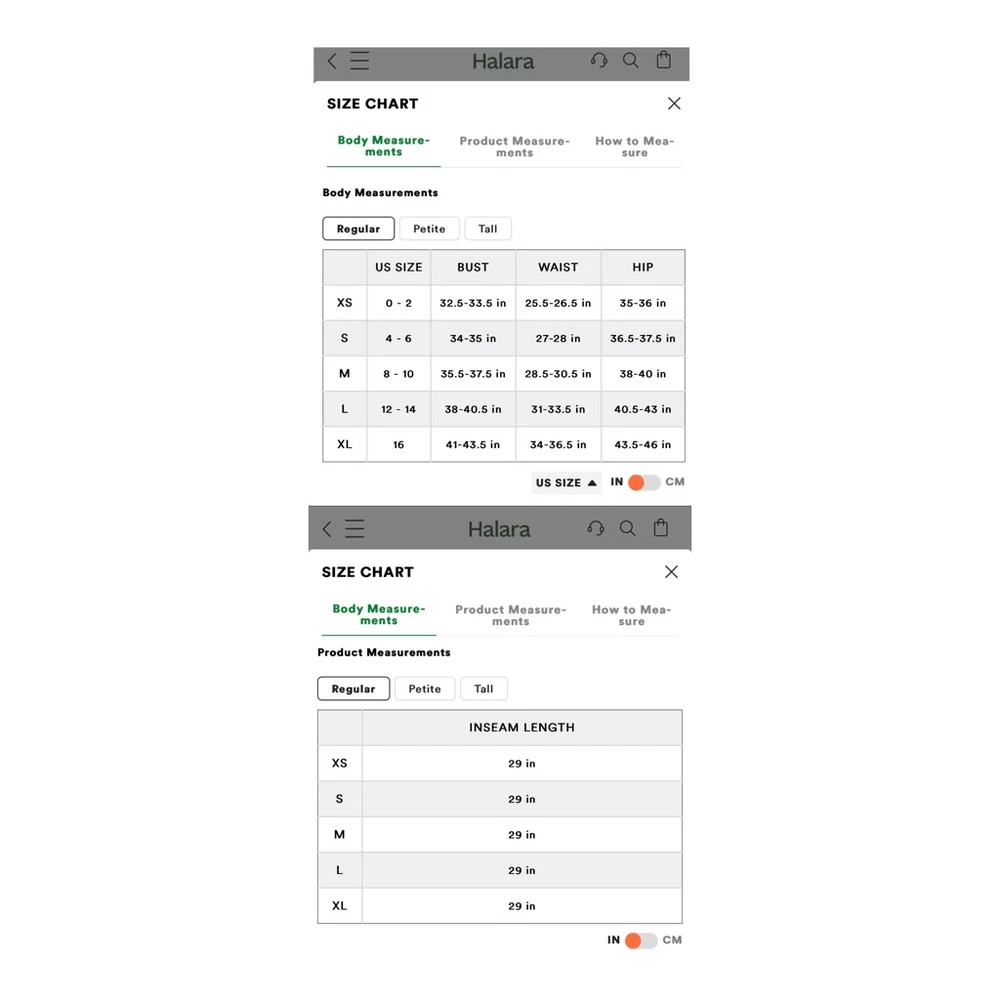1000x1000 pixels.
Task: Go back using the arrow on the inseam length screen
Action: (327, 529)
